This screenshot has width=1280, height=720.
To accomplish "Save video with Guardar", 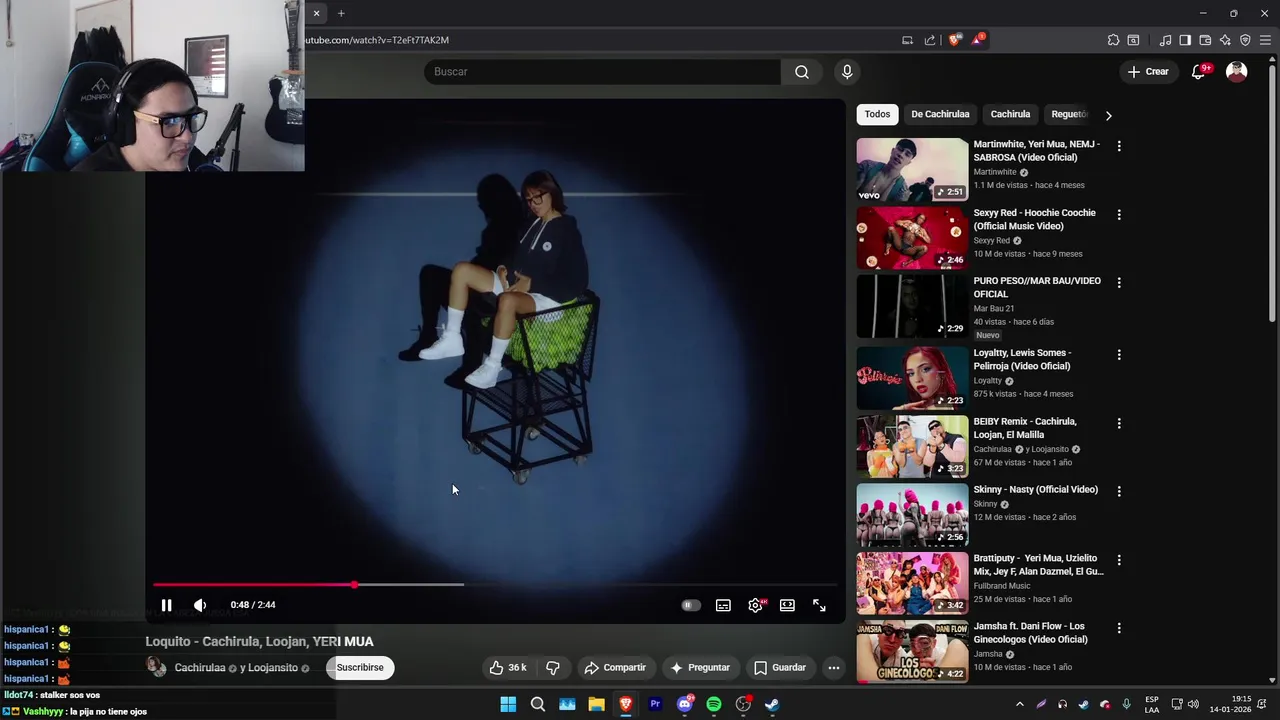I will (x=780, y=667).
